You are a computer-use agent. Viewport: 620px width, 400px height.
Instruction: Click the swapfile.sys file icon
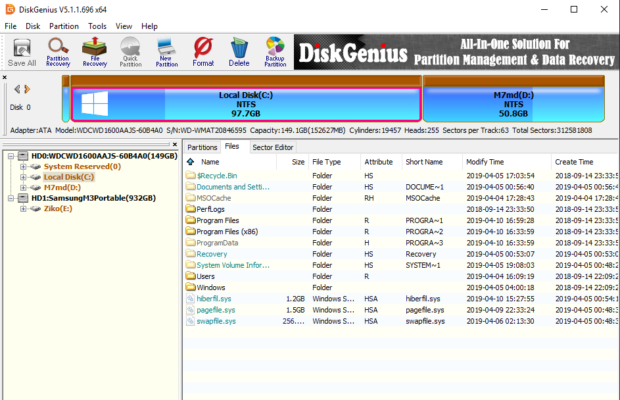pos(191,321)
